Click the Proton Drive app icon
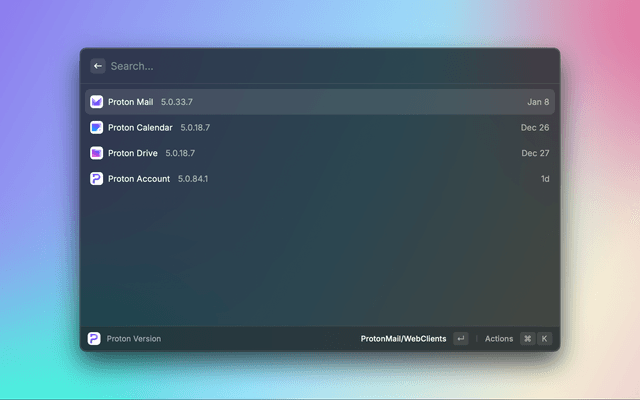Screen dimensions: 640x400 click(96, 153)
